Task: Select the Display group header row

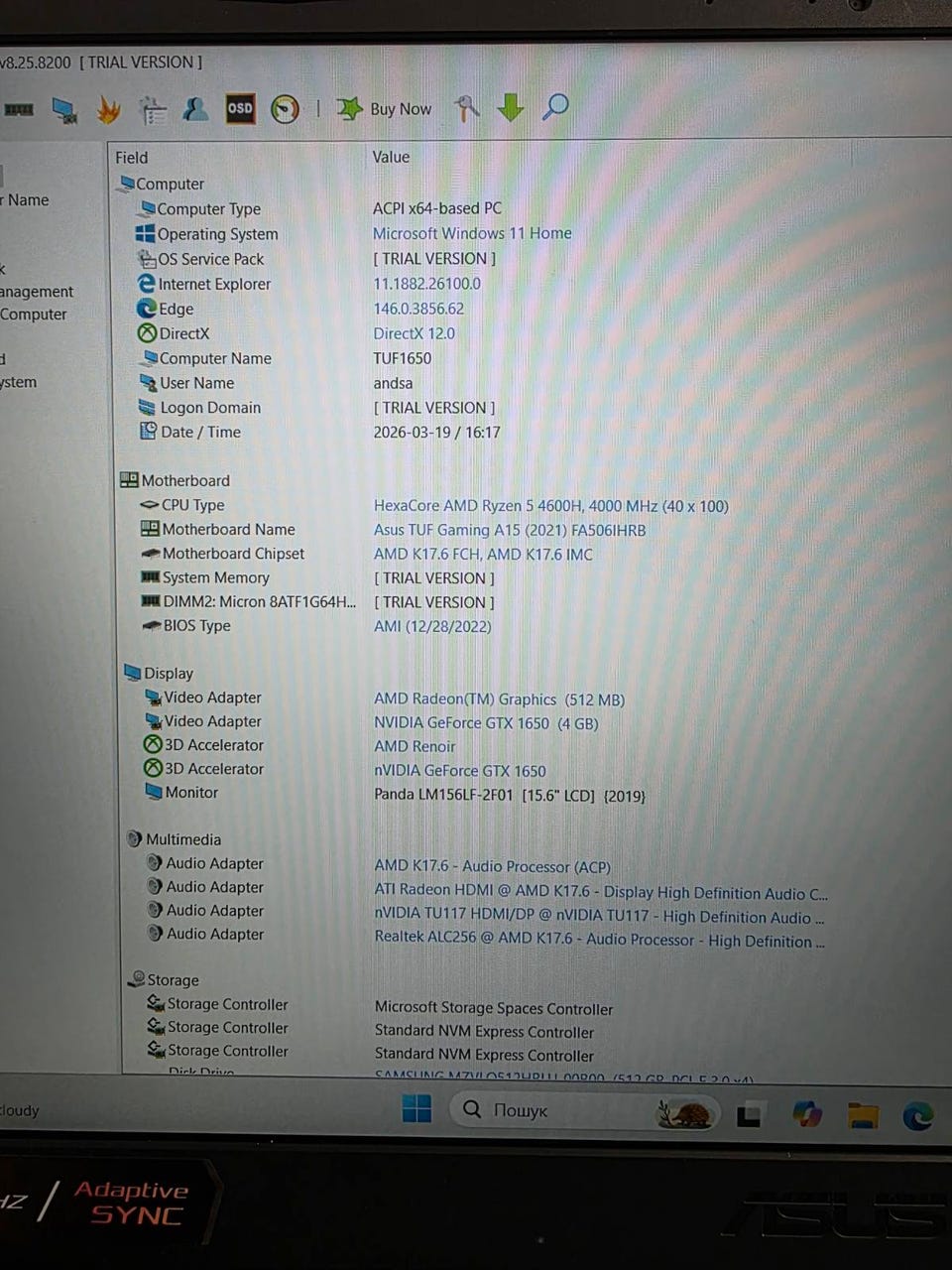Action: 159,673
